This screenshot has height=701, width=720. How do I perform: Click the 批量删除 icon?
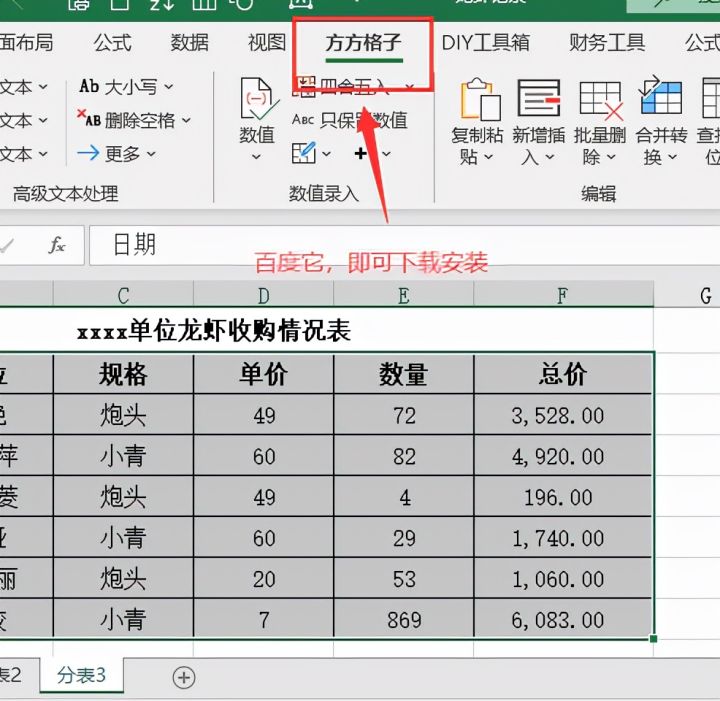pos(601,100)
